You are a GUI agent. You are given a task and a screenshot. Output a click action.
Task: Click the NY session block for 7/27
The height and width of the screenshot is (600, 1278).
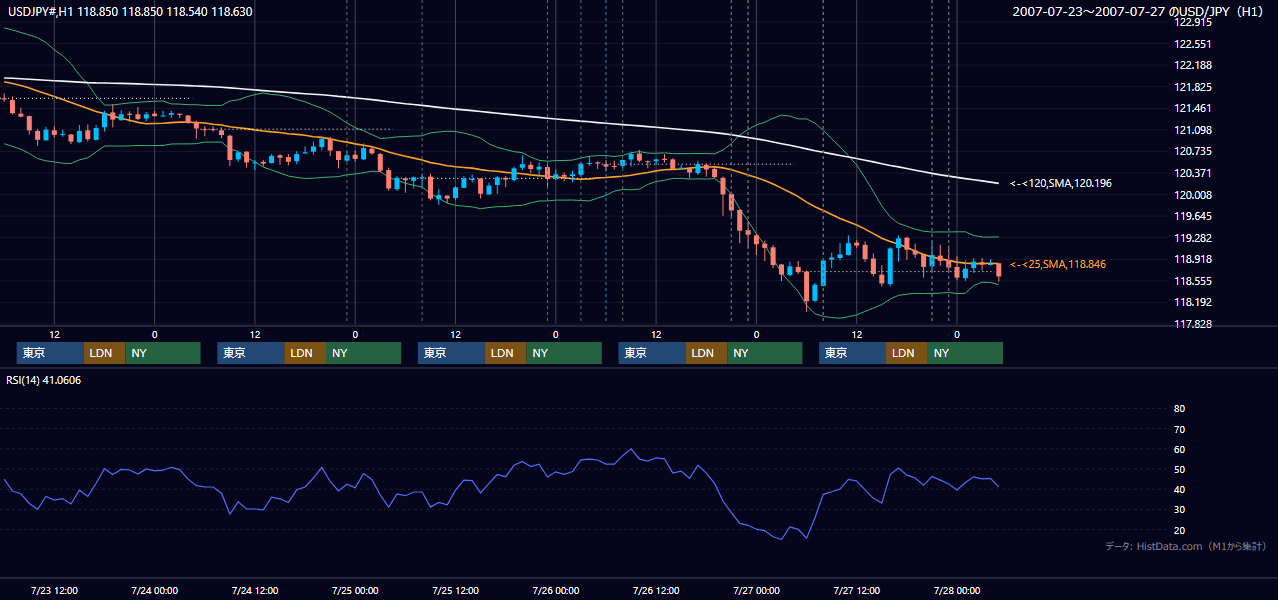pos(965,353)
